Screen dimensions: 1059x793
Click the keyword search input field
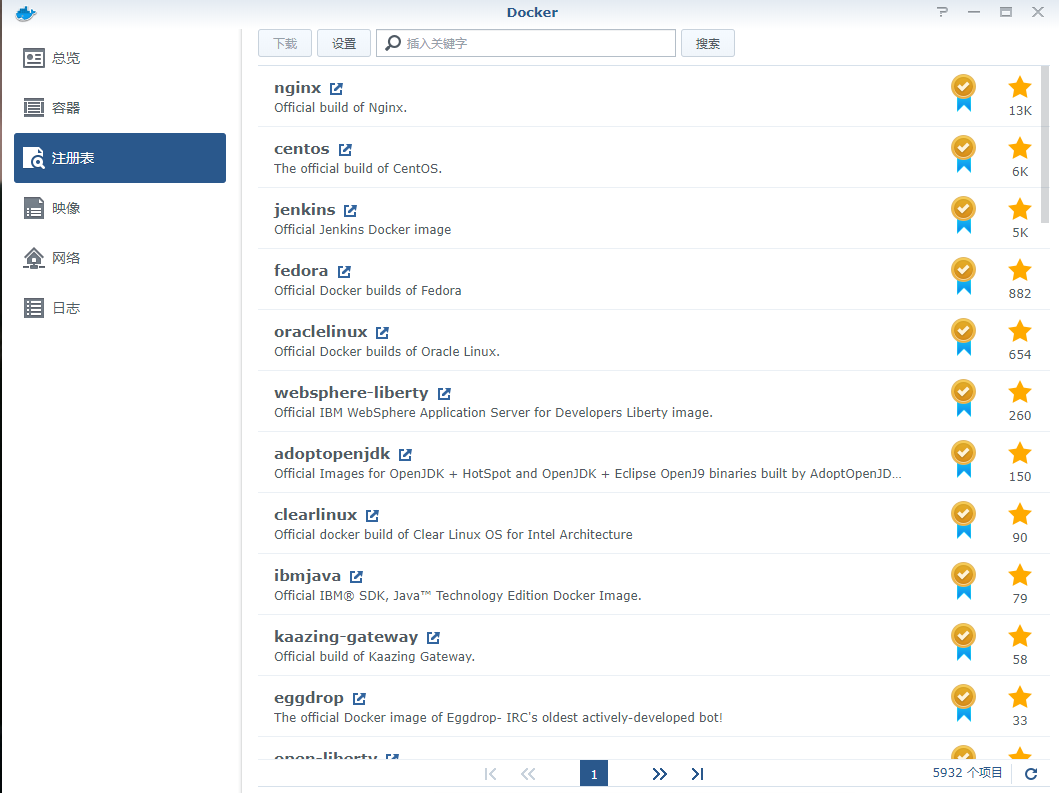point(525,43)
